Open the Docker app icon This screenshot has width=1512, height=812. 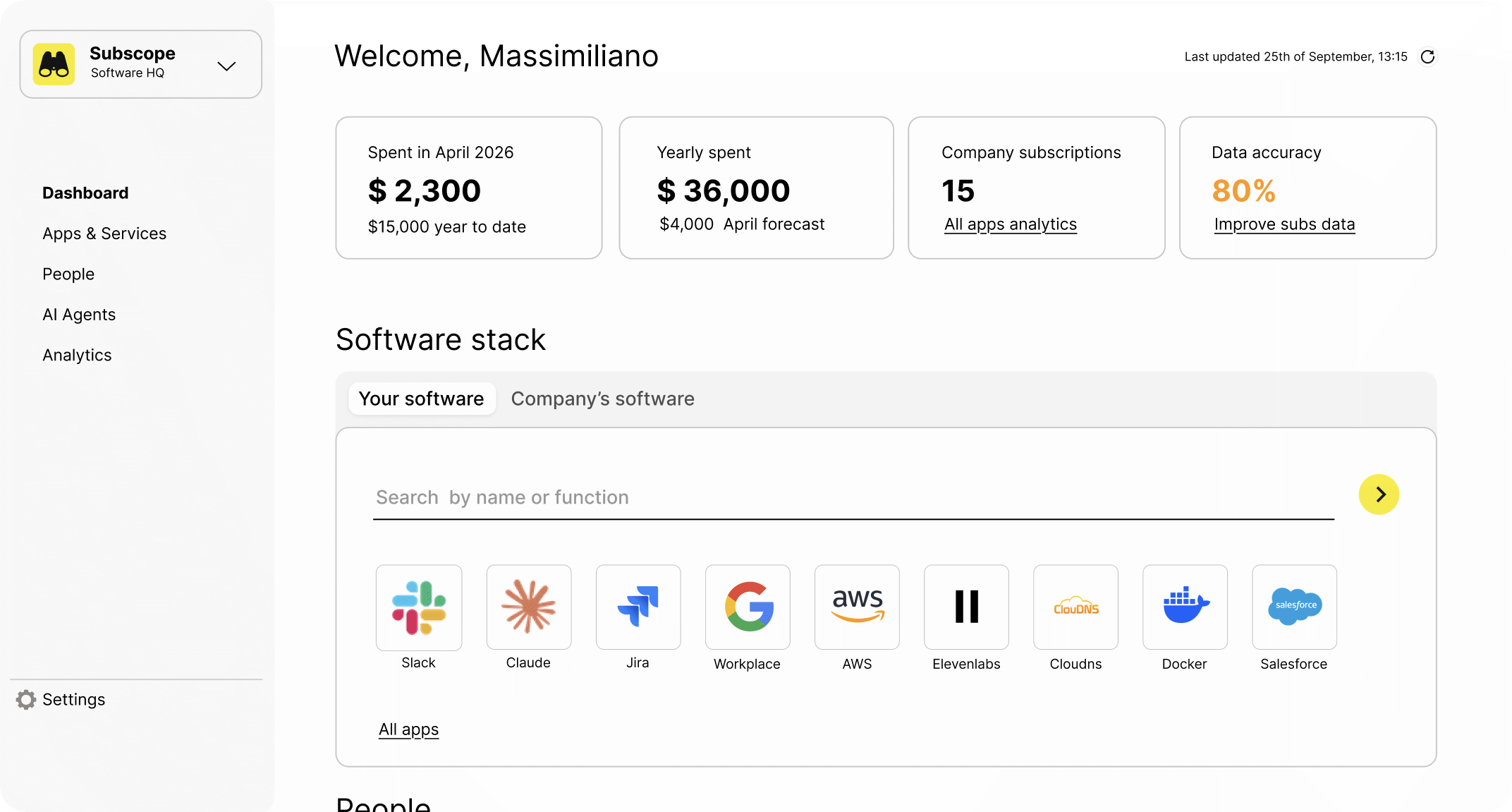[1185, 607]
